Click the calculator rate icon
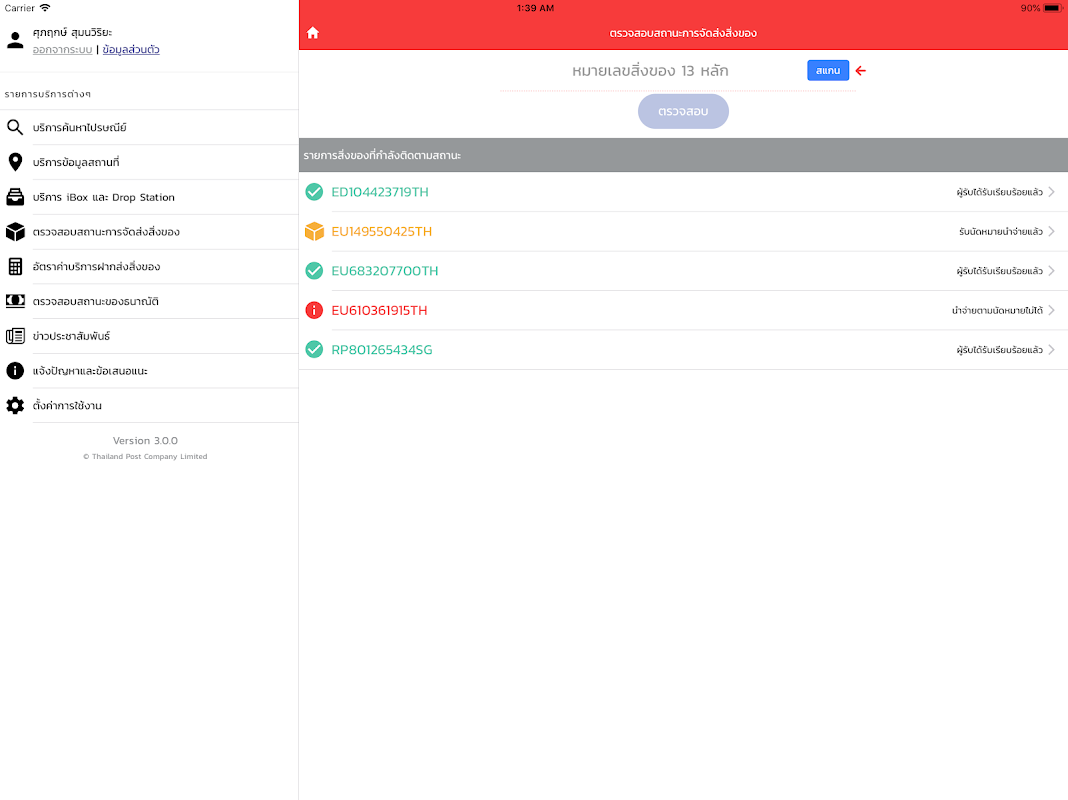The width and height of the screenshot is (1068, 800). coord(15,266)
